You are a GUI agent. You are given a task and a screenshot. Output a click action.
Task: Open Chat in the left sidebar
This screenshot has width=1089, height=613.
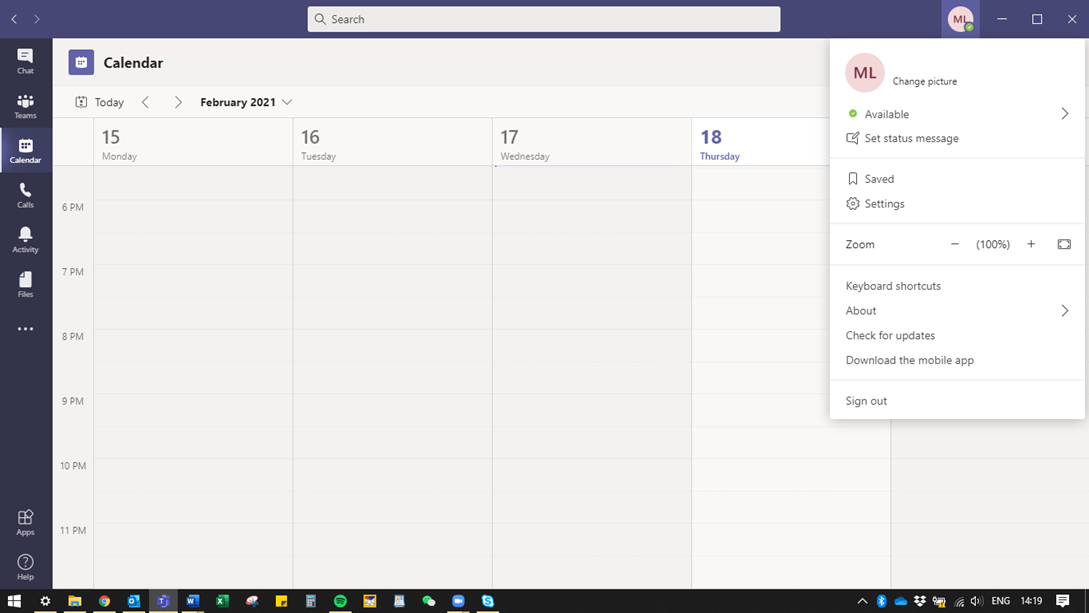point(25,61)
